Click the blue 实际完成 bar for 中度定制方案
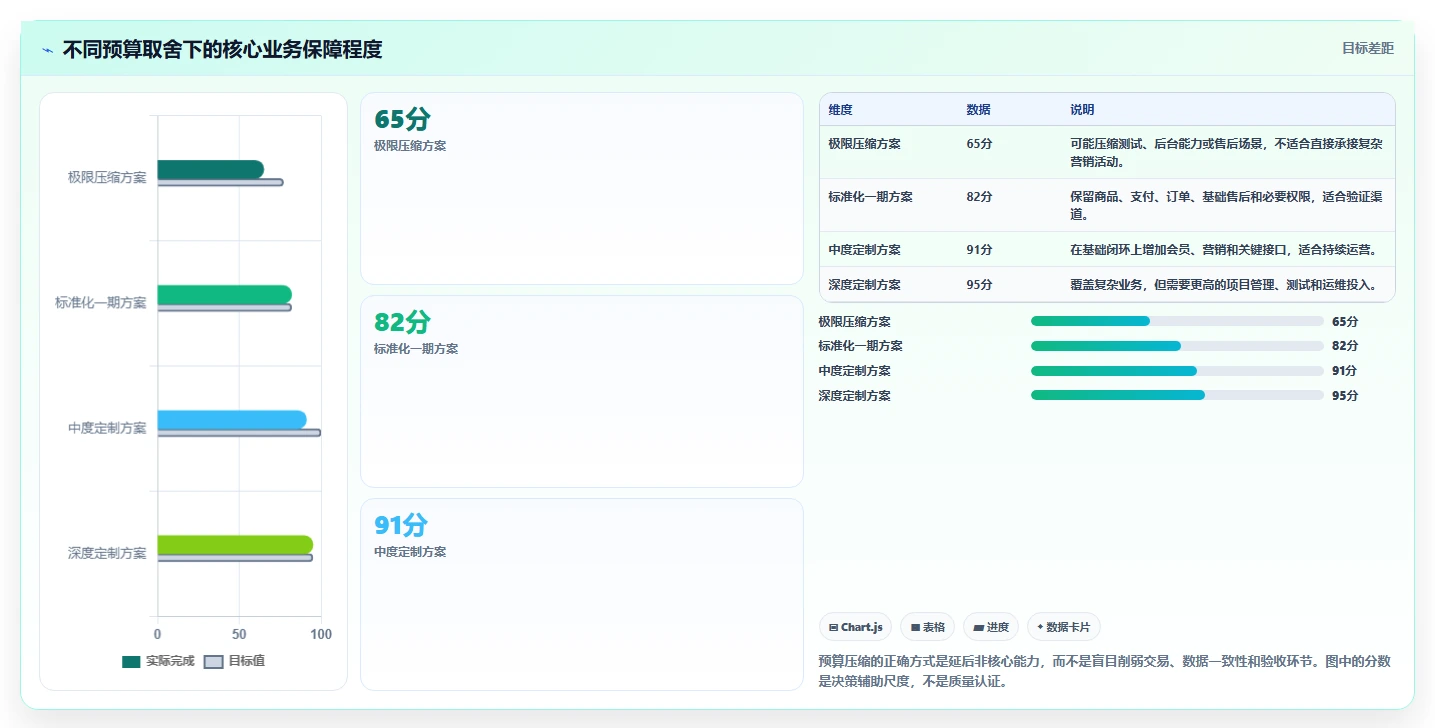 click(232, 420)
